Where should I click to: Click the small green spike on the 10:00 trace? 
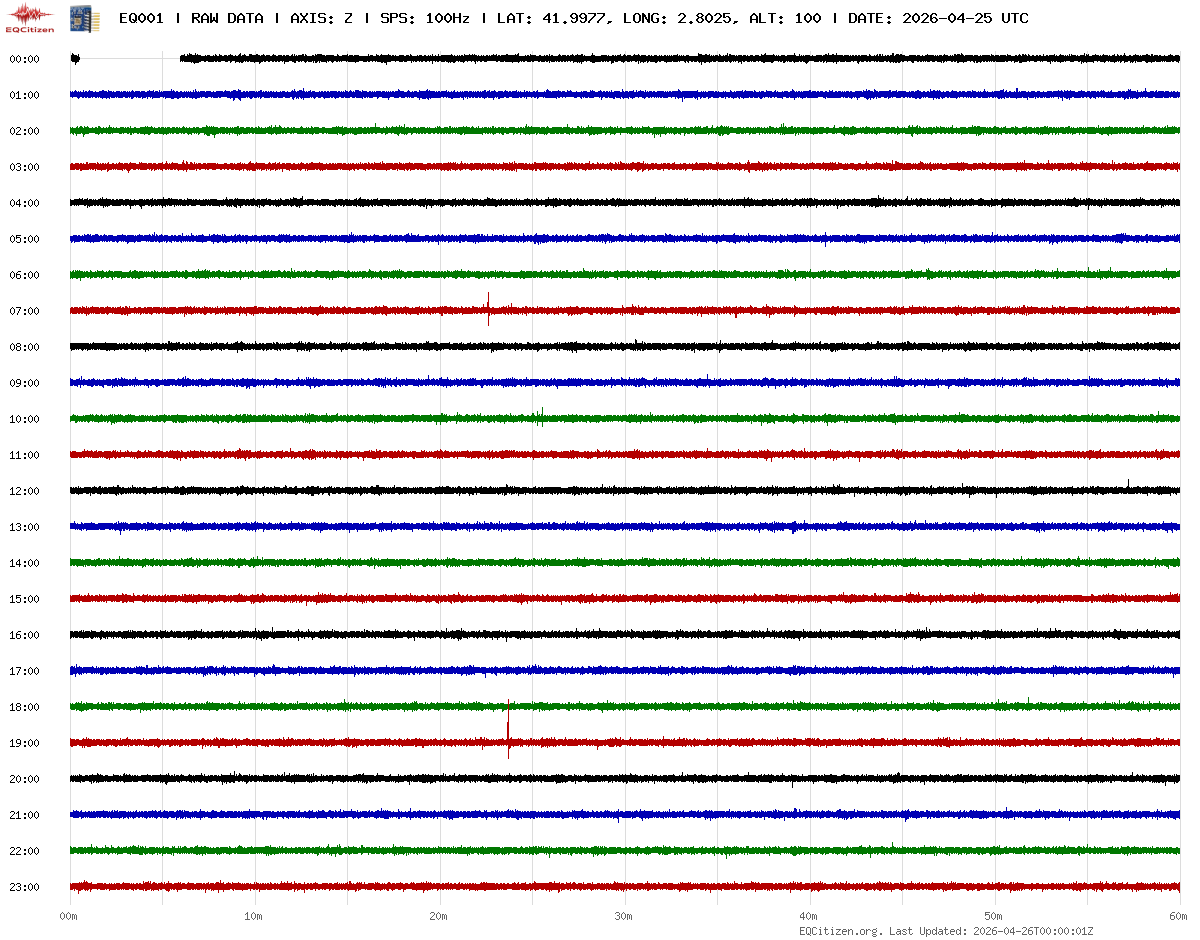pyautogui.click(x=542, y=415)
